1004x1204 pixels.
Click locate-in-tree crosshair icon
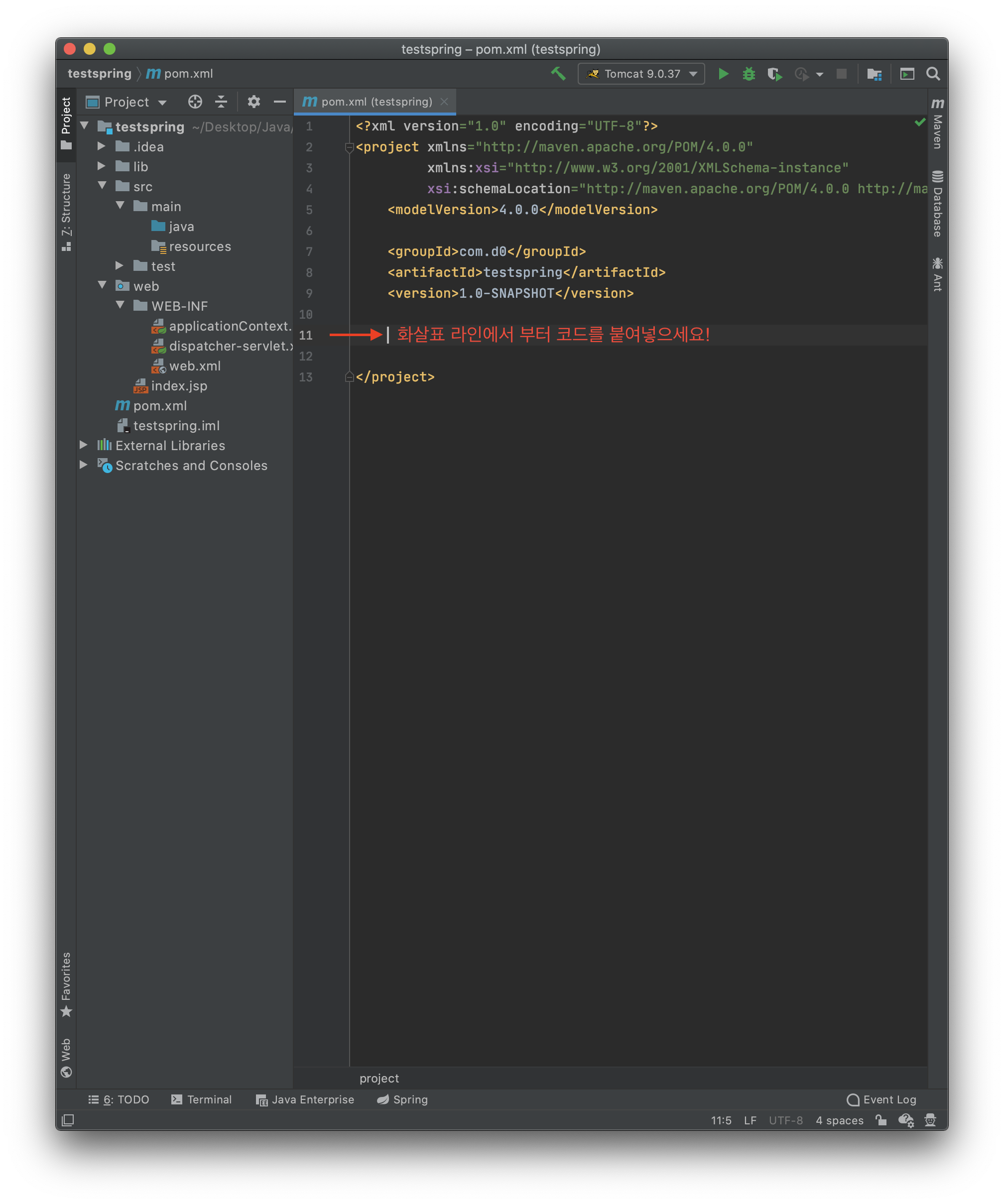(x=195, y=102)
